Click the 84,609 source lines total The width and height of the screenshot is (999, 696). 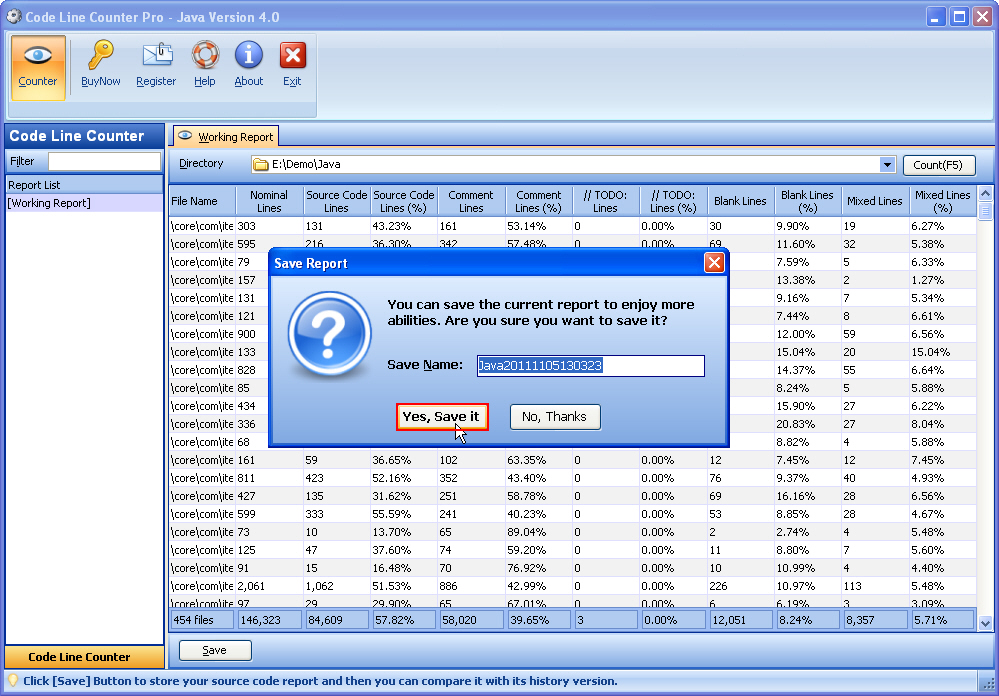pyautogui.click(x=337, y=620)
